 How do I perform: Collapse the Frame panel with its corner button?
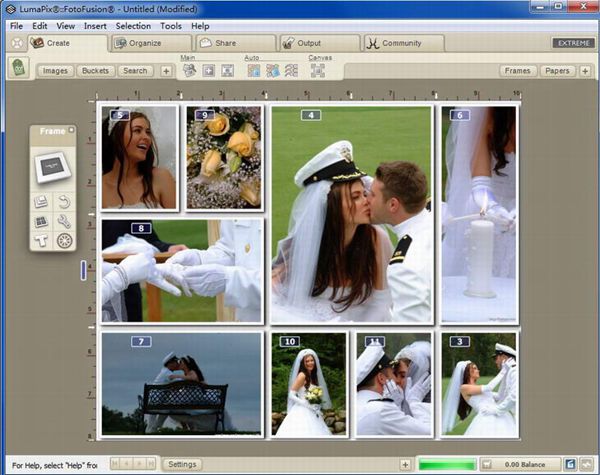point(71,130)
